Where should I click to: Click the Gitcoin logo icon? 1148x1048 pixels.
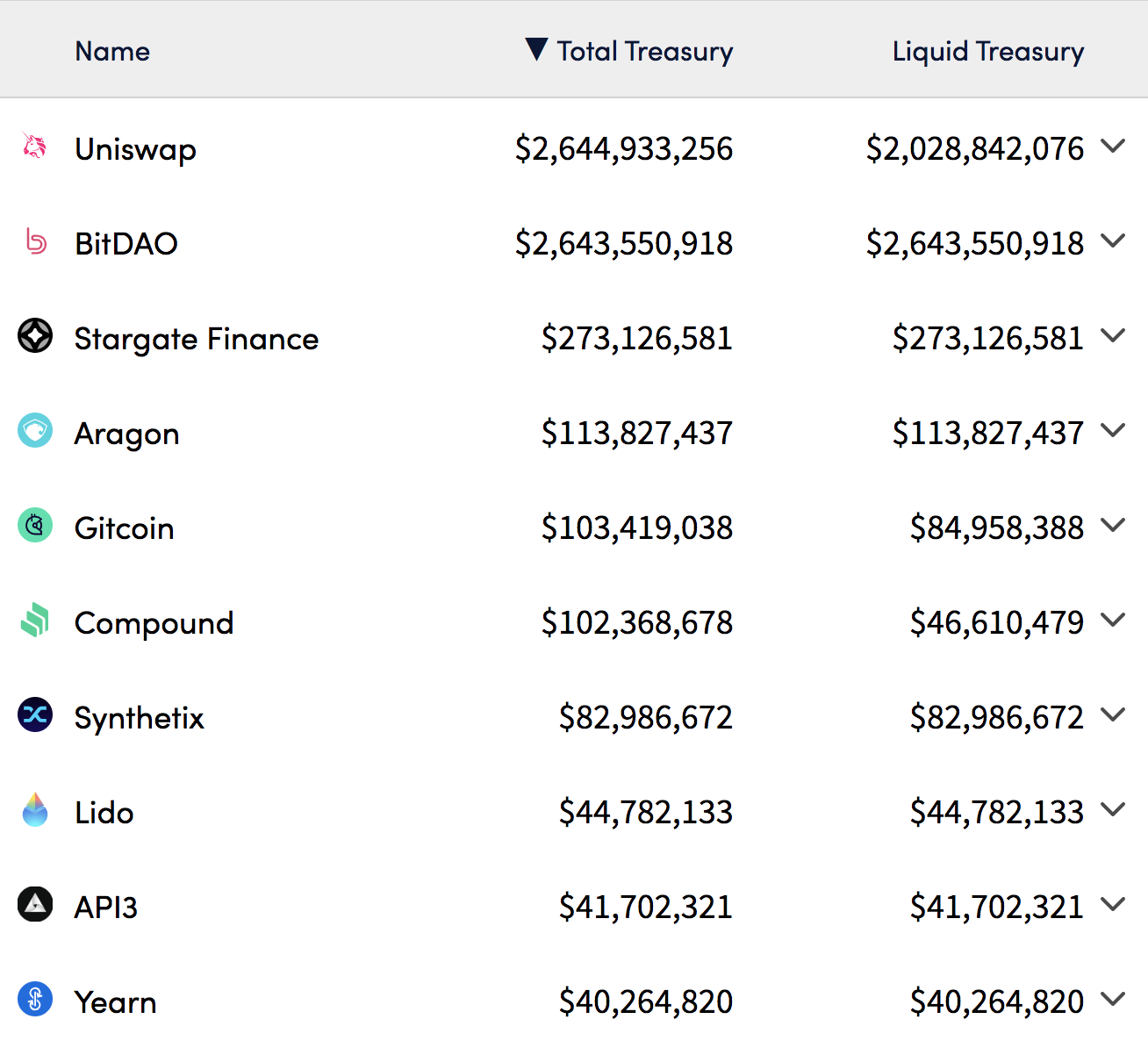pos(35,526)
